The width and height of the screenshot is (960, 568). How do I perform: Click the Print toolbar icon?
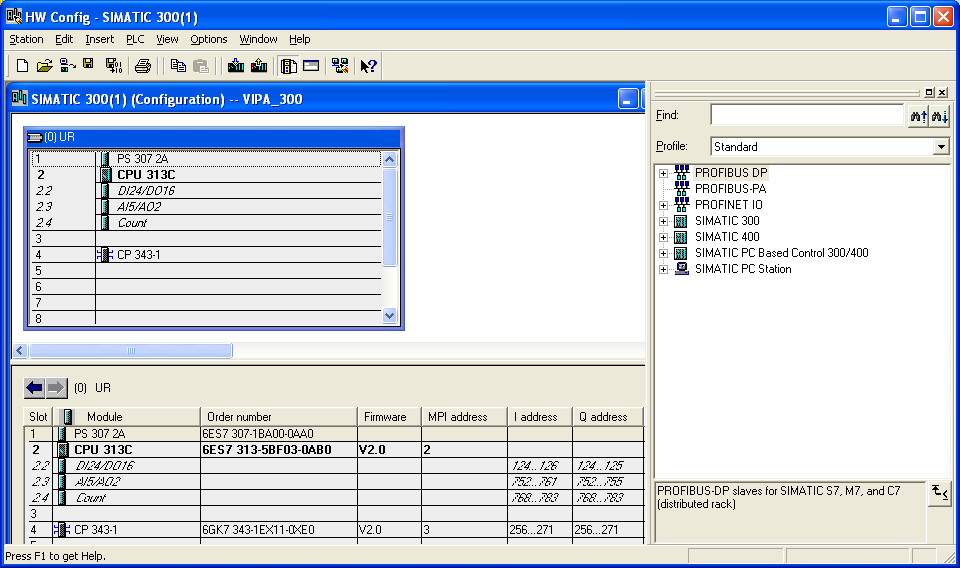click(x=143, y=66)
